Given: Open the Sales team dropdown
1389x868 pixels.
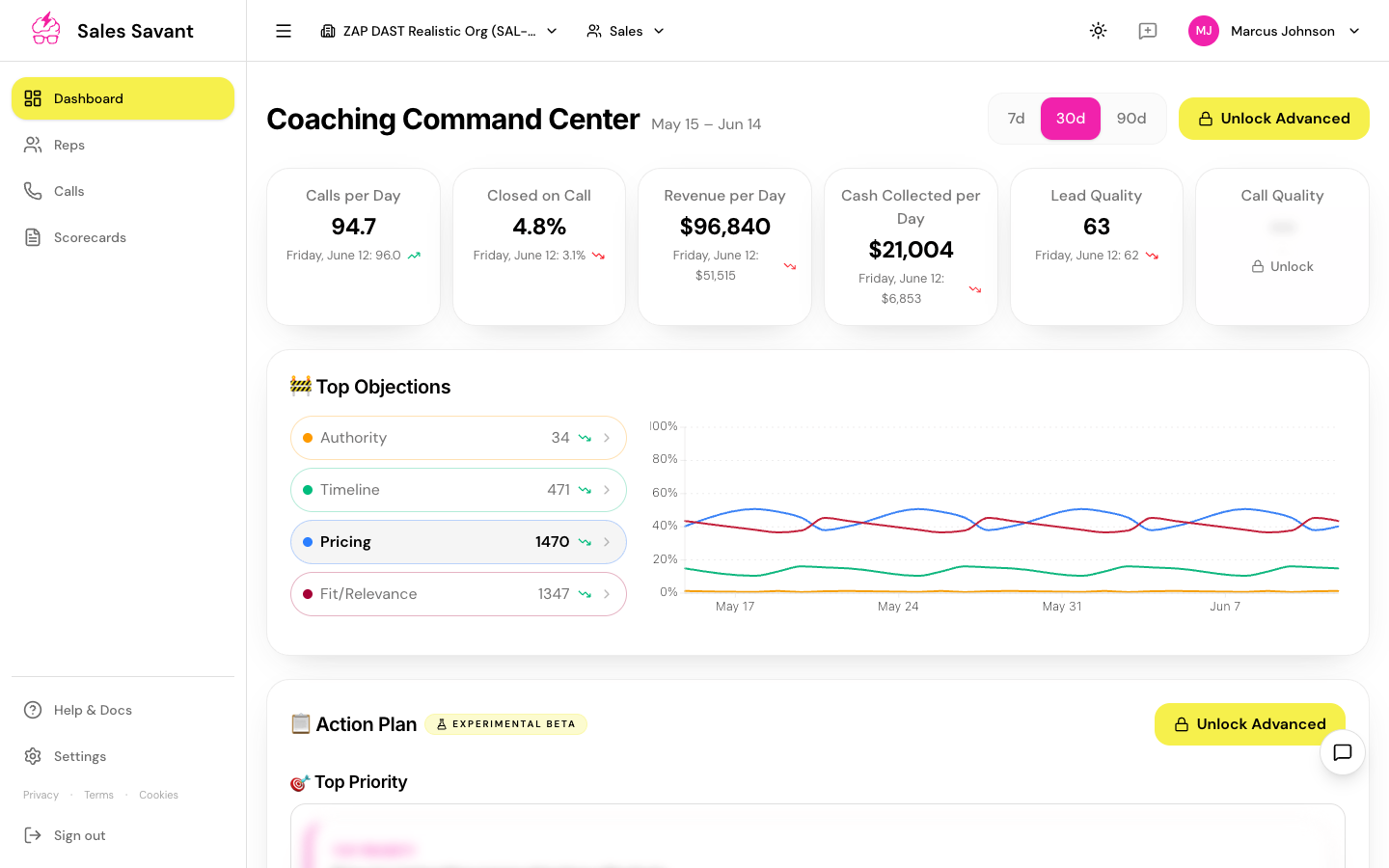Looking at the screenshot, I should [626, 31].
